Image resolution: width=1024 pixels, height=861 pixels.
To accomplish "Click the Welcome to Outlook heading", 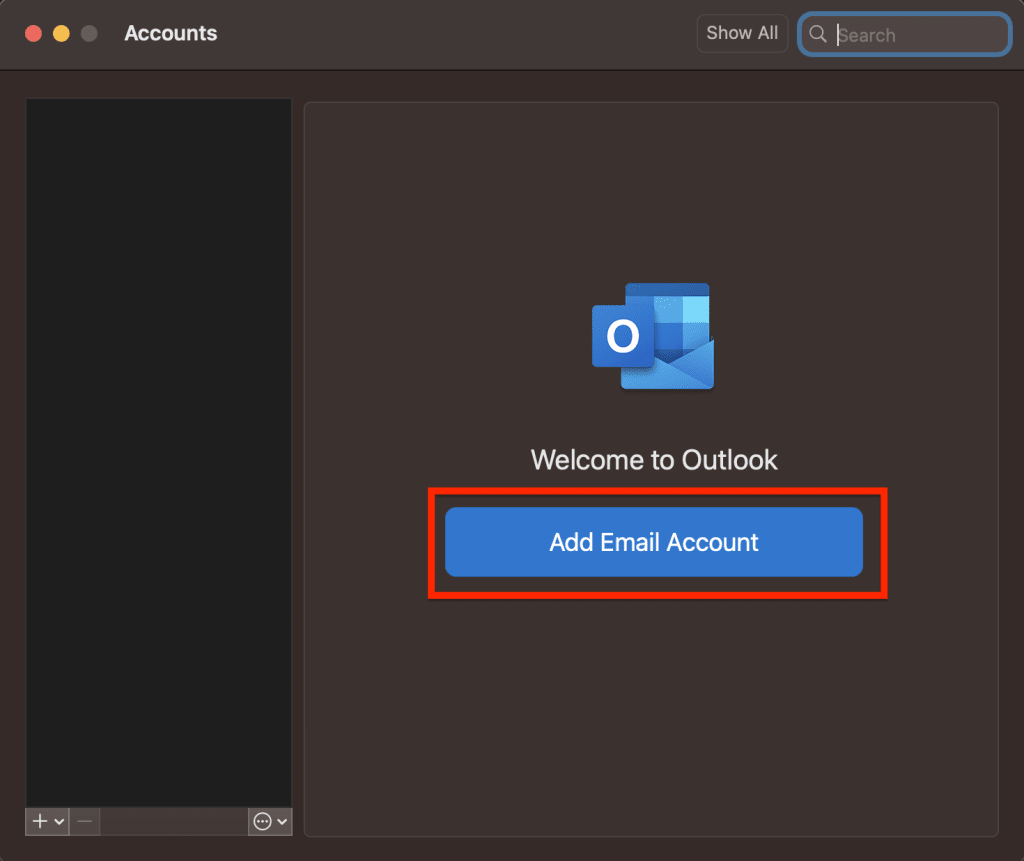I will 653,460.
